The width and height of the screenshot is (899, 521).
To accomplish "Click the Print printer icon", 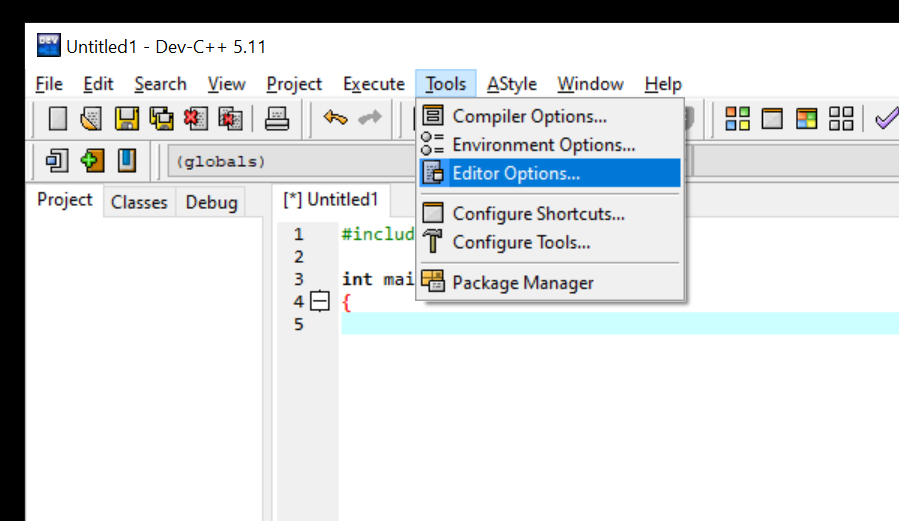I will (x=276, y=119).
